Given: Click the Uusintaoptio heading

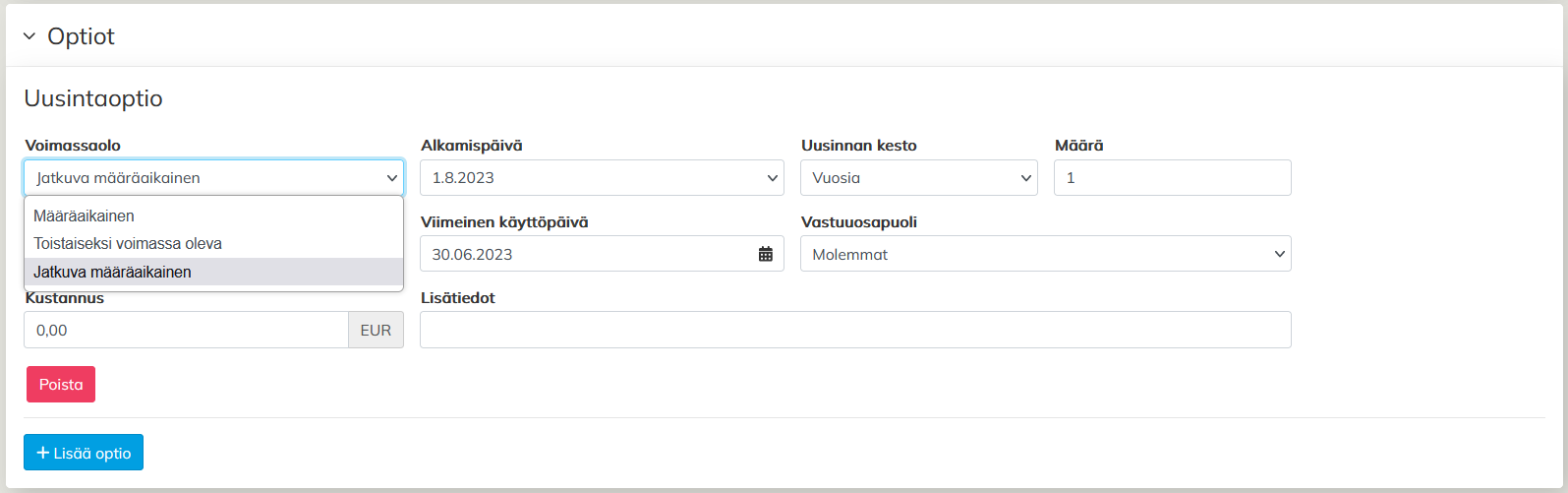Looking at the screenshot, I should 93,98.
